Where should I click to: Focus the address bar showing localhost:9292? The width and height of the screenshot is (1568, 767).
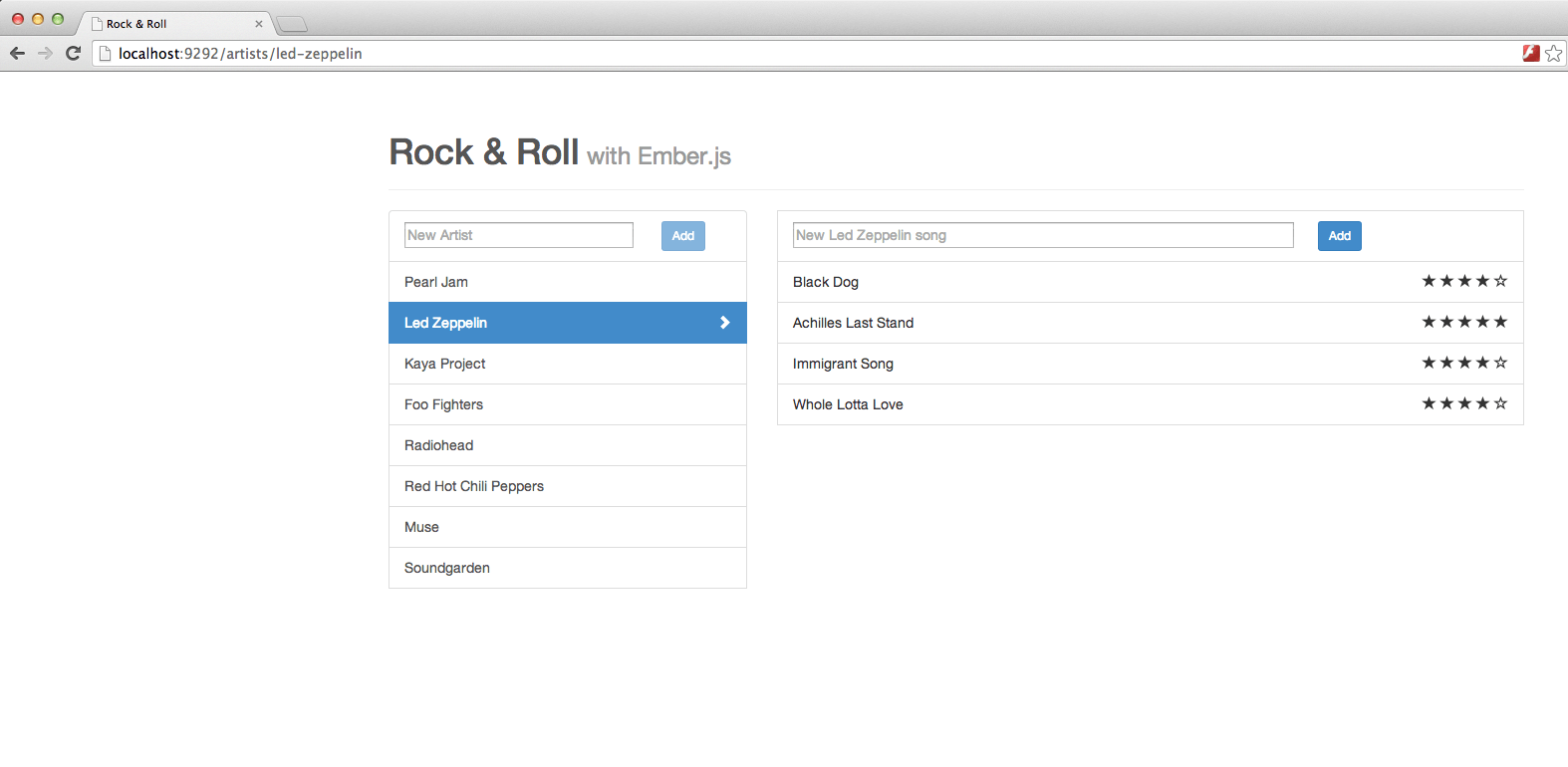(x=807, y=54)
